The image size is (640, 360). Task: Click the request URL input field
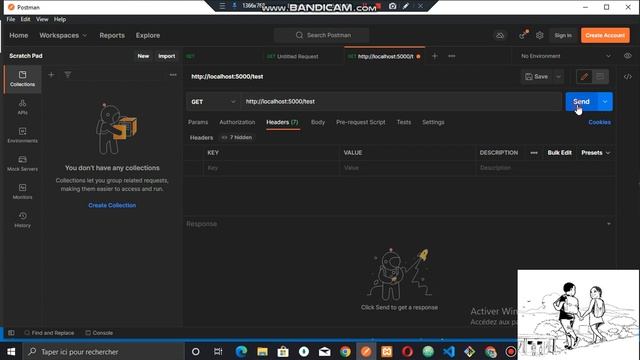click(x=401, y=102)
